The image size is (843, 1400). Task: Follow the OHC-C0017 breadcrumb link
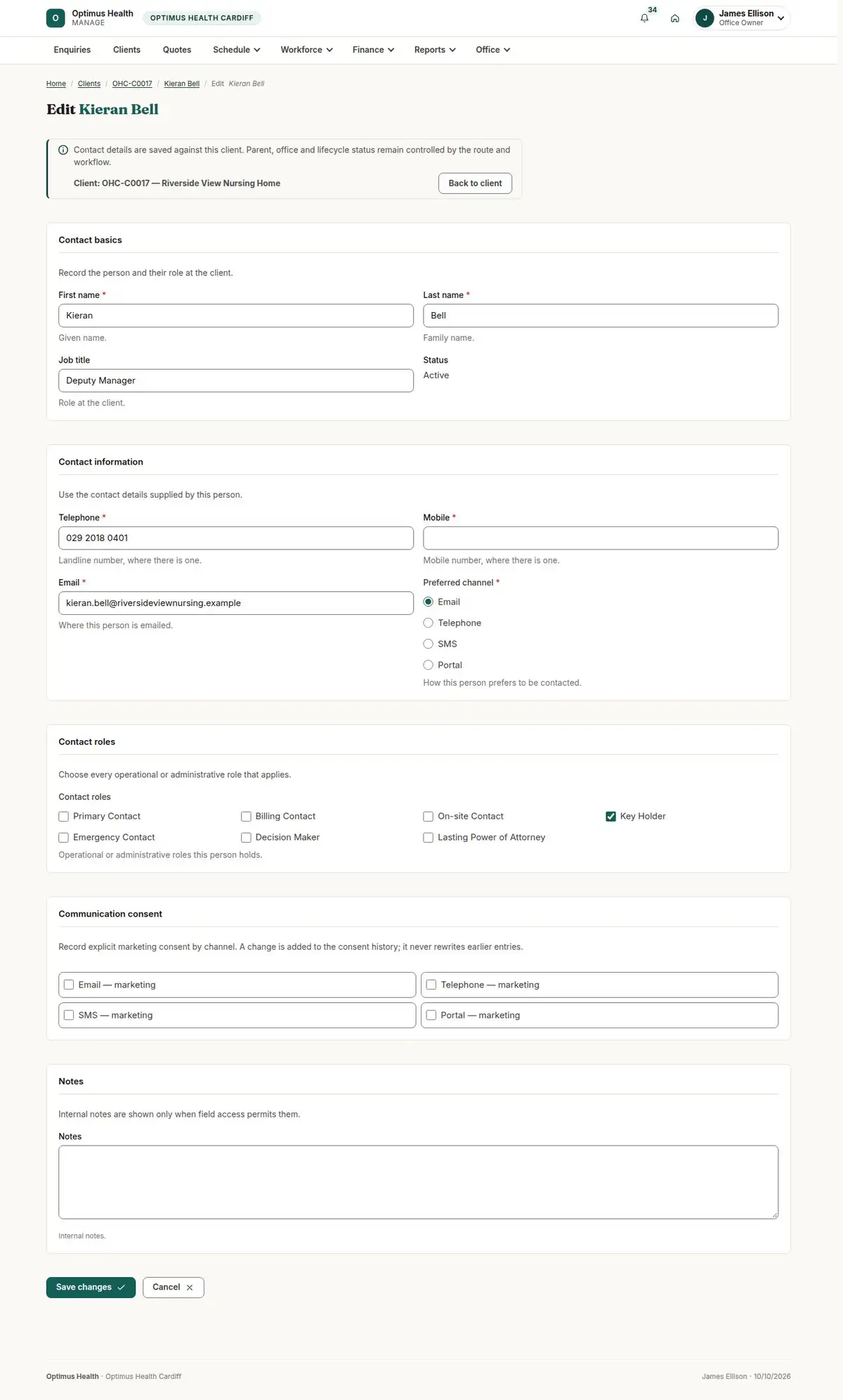click(x=132, y=84)
